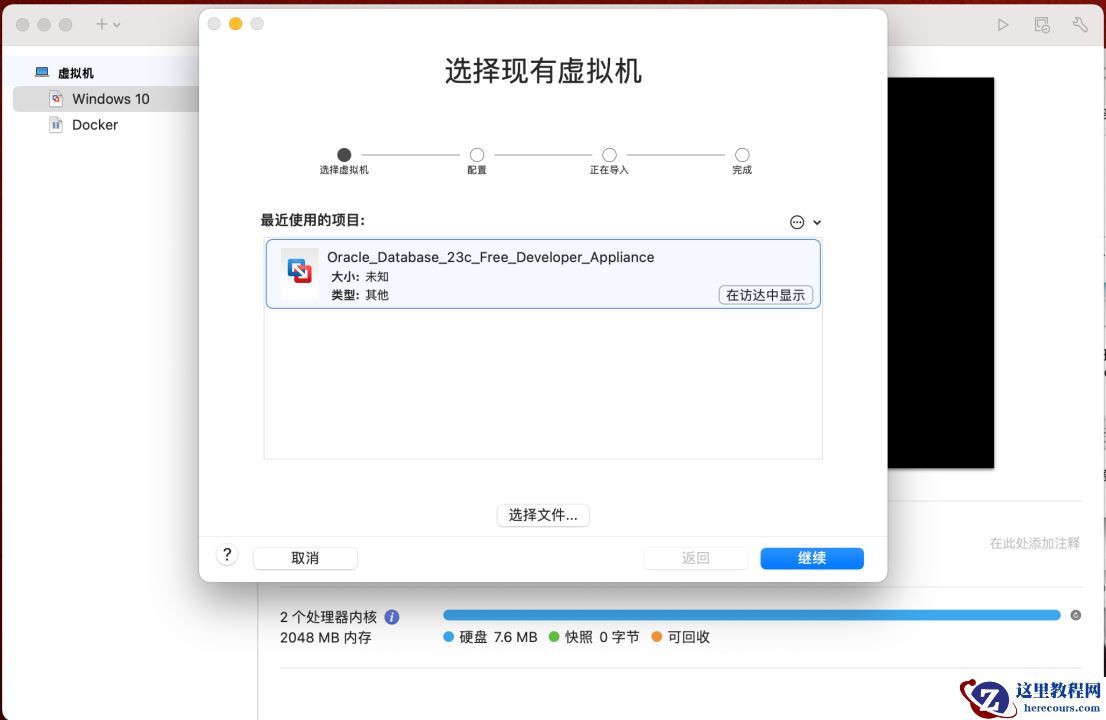Click the Continue (继续) button
Screen dimensions: 1106x720
coord(812,558)
